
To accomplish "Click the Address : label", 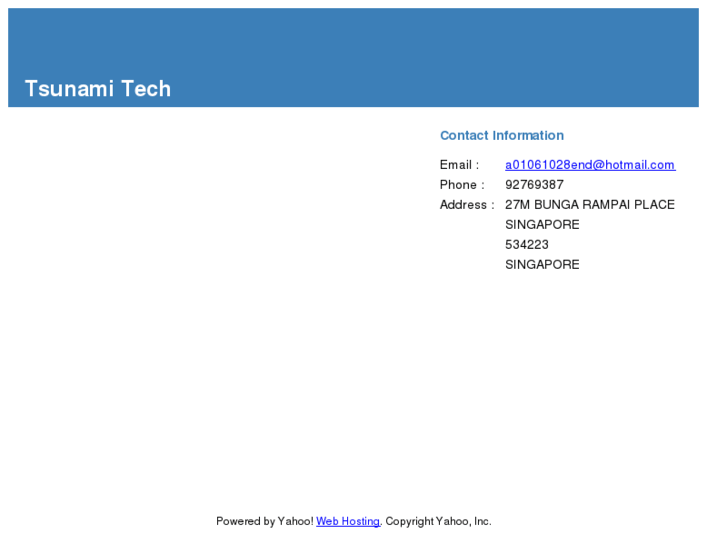I will coord(467,205).
